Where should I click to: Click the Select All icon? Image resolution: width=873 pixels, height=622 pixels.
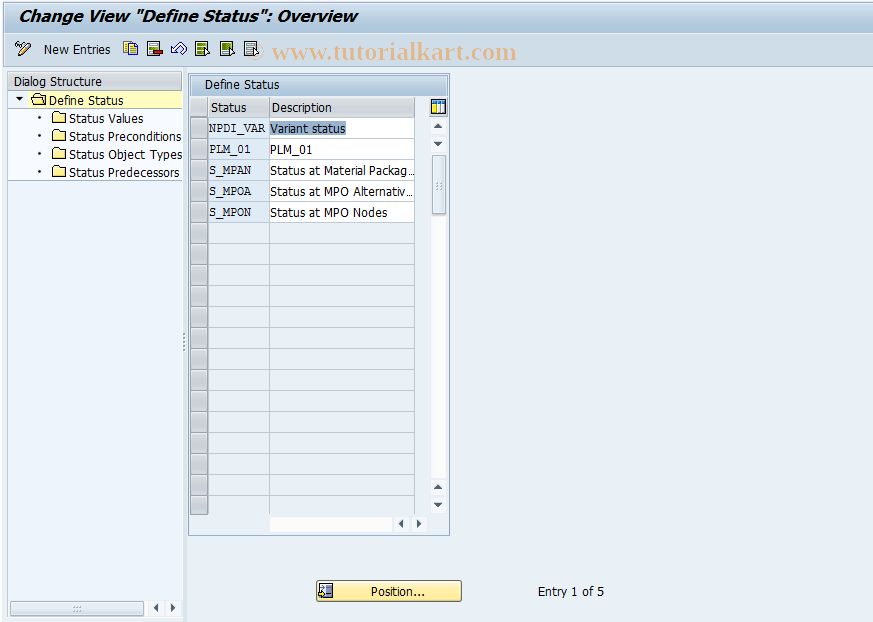202,49
